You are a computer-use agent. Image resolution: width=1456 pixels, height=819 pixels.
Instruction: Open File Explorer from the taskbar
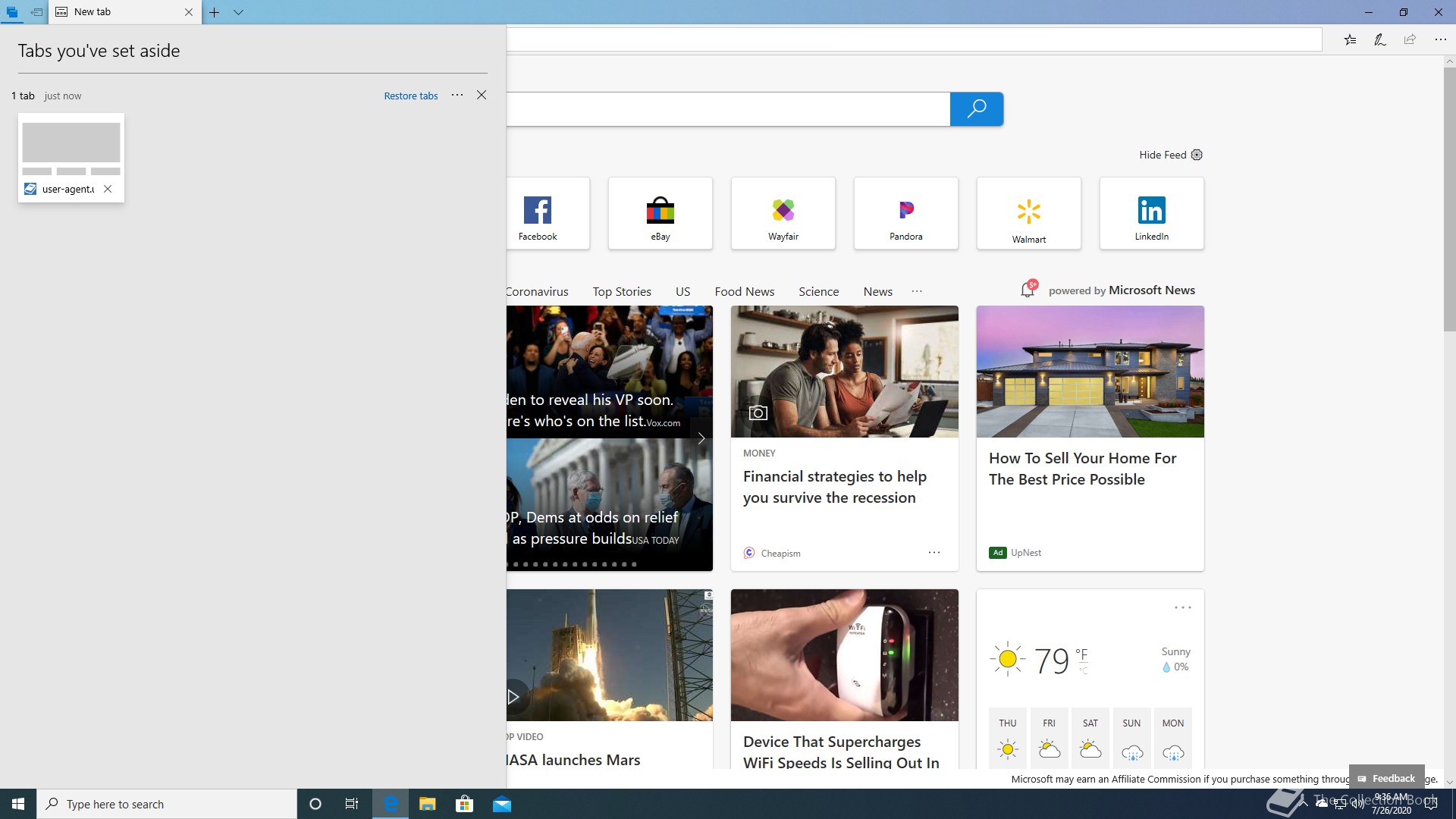(x=427, y=804)
